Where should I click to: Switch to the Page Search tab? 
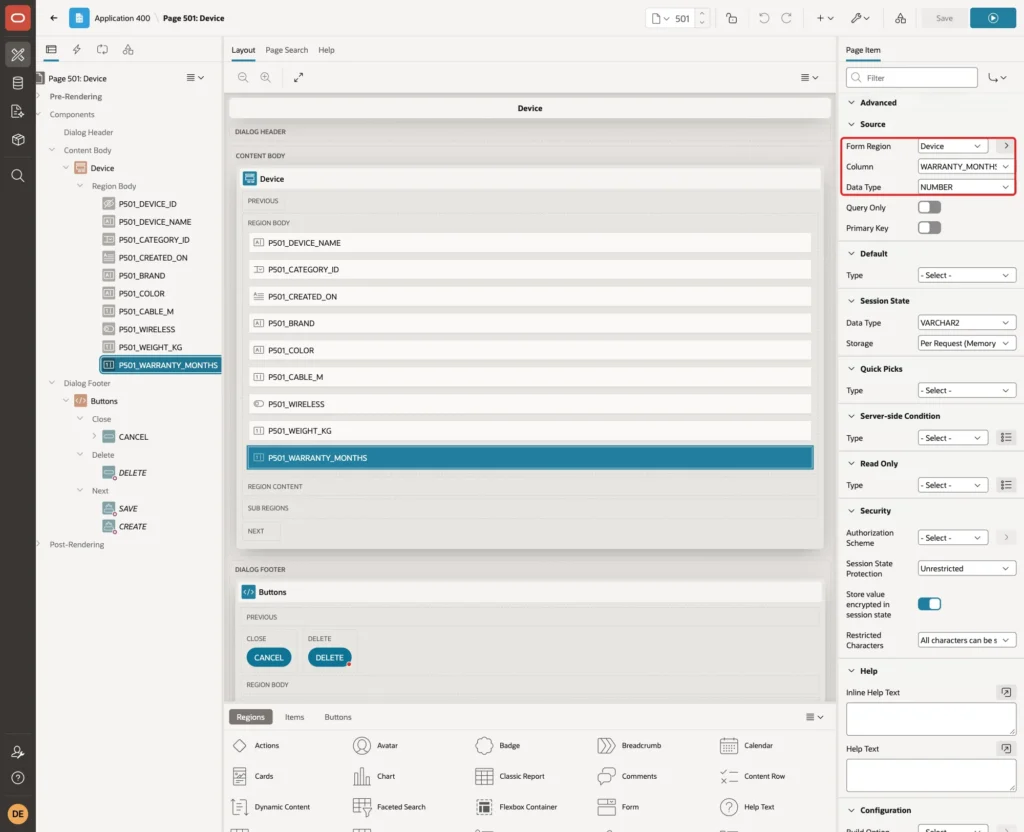point(287,50)
